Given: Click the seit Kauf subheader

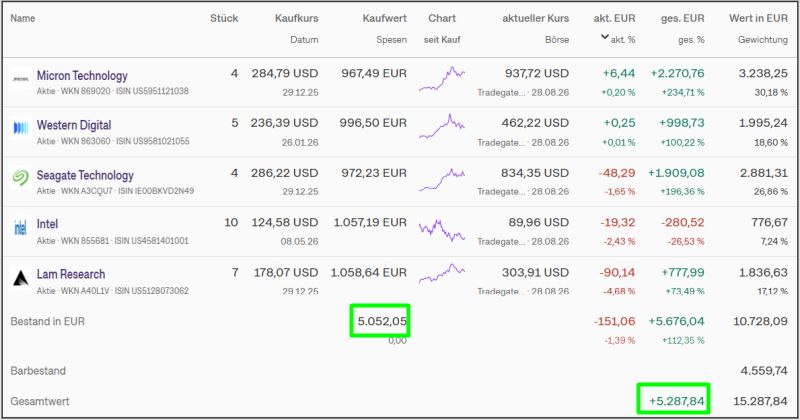Looking at the screenshot, I should click(442, 40).
